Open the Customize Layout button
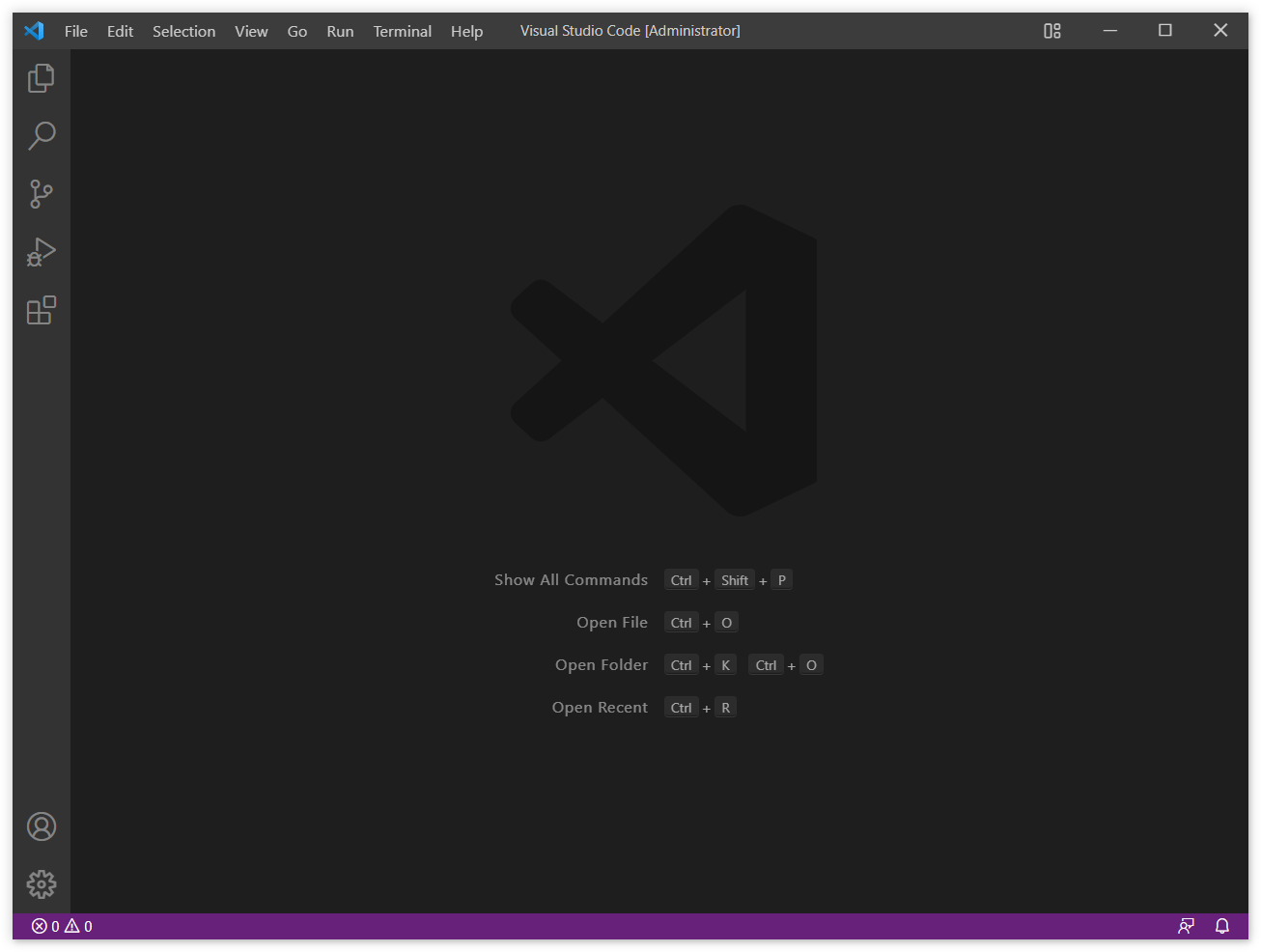1261x952 pixels. [1051, 31]
